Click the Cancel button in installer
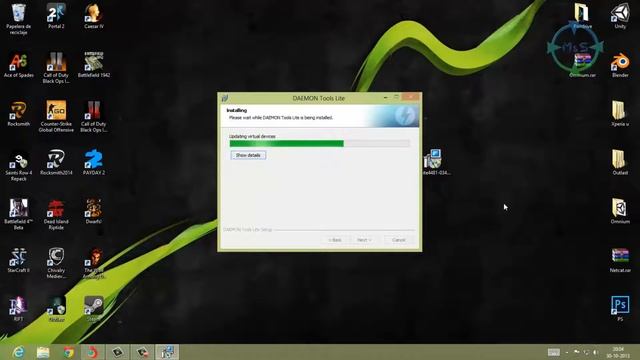This screenshot has width=640, height=360. 399,240
